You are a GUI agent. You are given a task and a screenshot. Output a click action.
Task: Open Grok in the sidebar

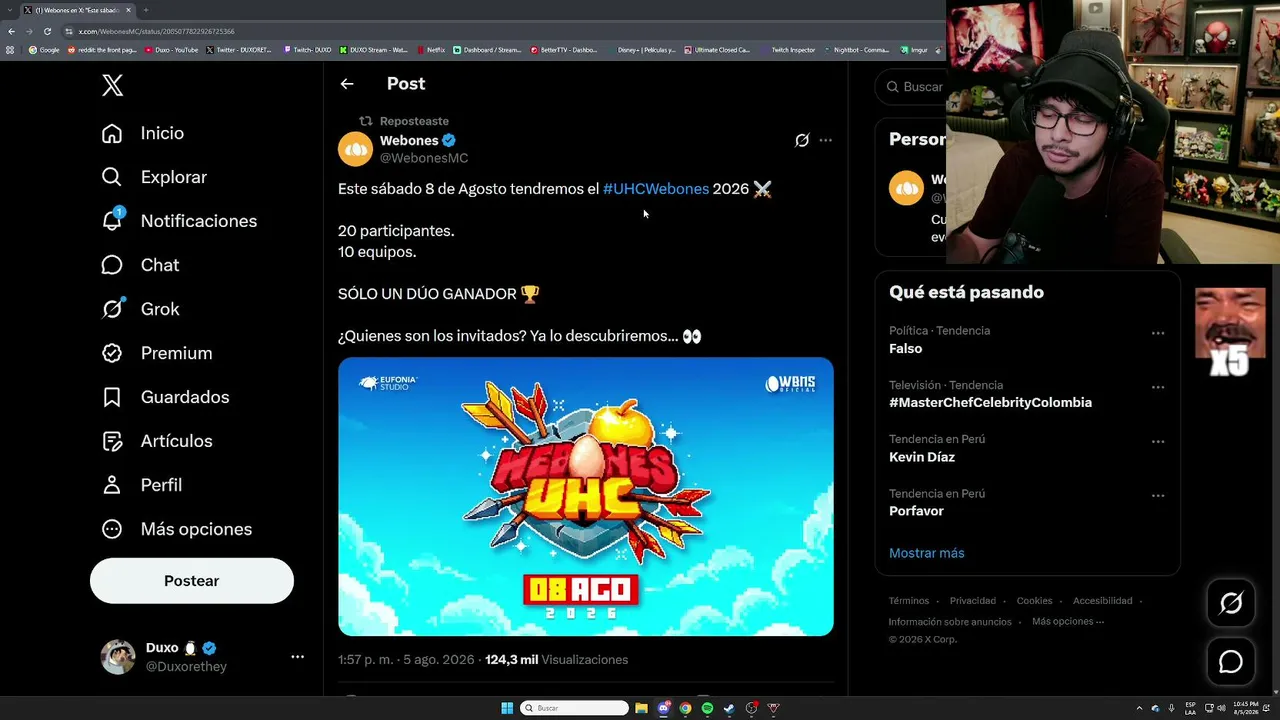point(140,309)
